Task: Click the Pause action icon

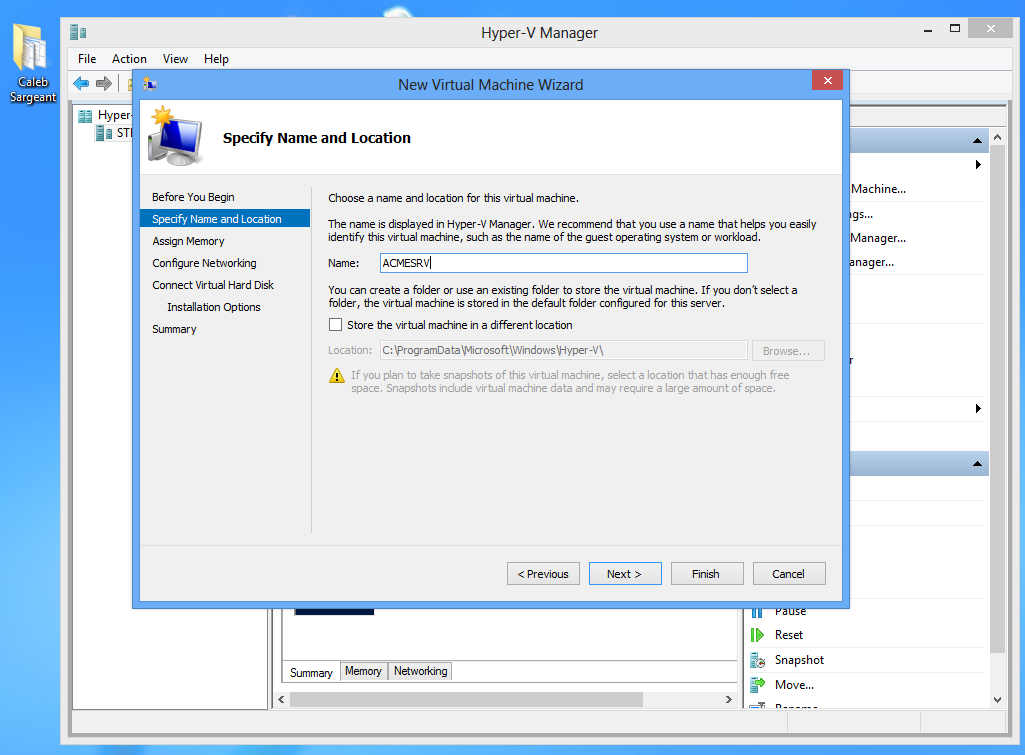Action: [757, 613]
